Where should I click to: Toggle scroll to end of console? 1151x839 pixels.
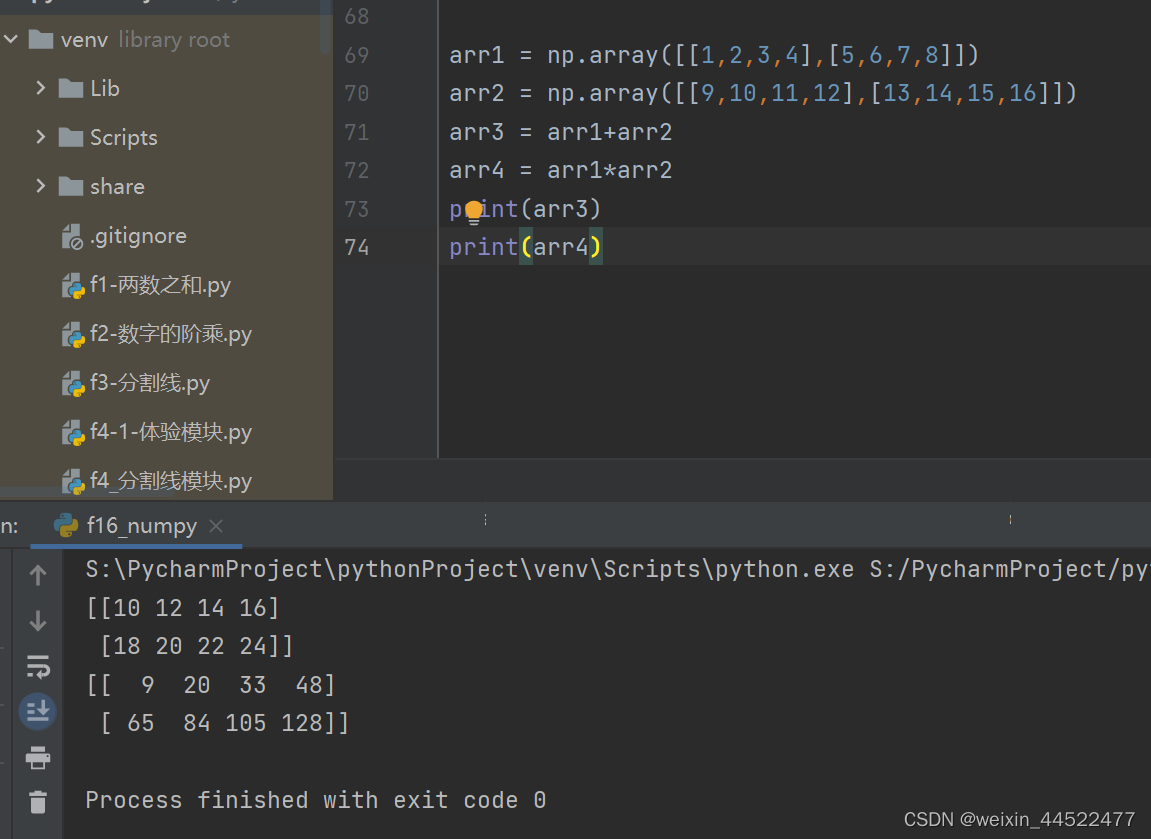(x=38, y=711)
